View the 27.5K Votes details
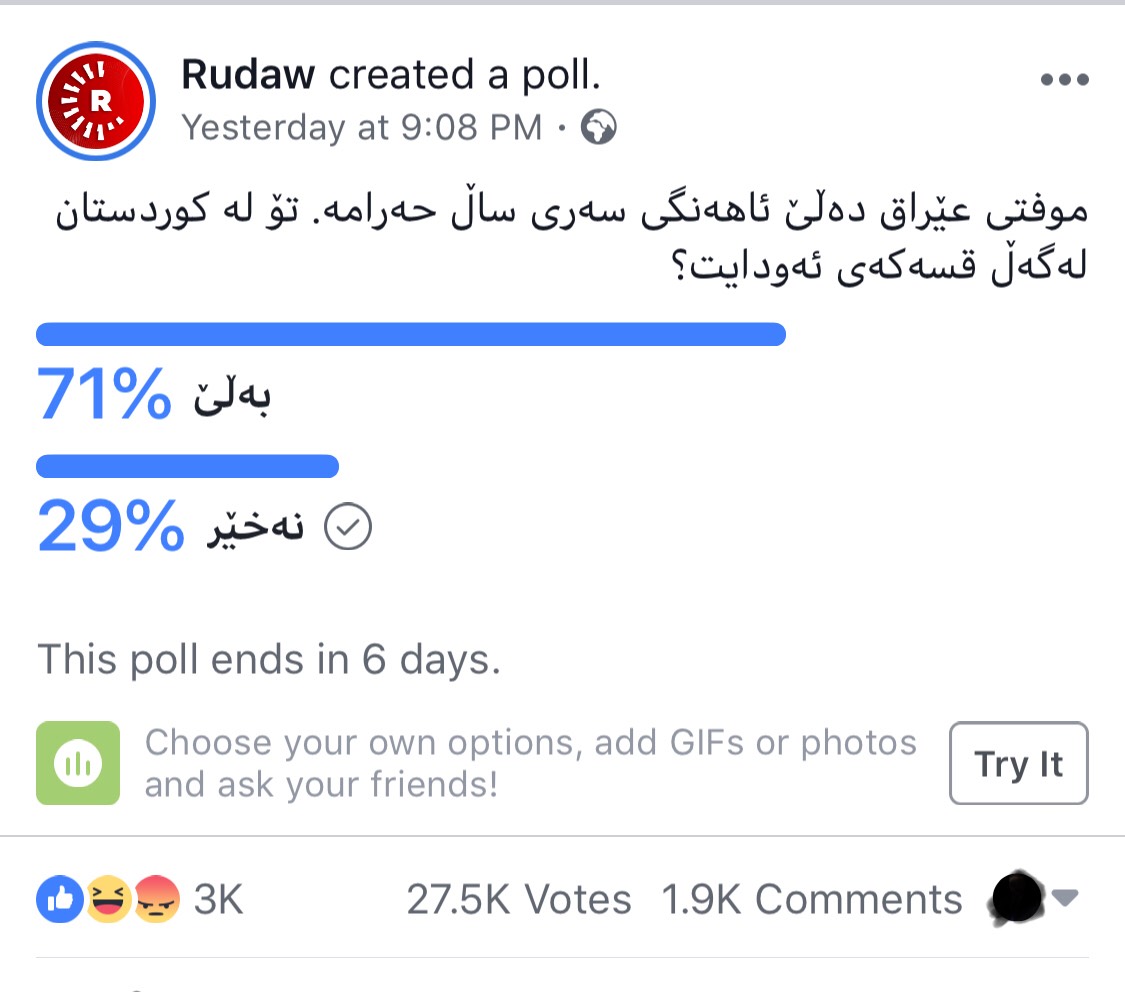Image resolution: width=1125 pixels, height=992 pixels. click(x=518, y=899)
